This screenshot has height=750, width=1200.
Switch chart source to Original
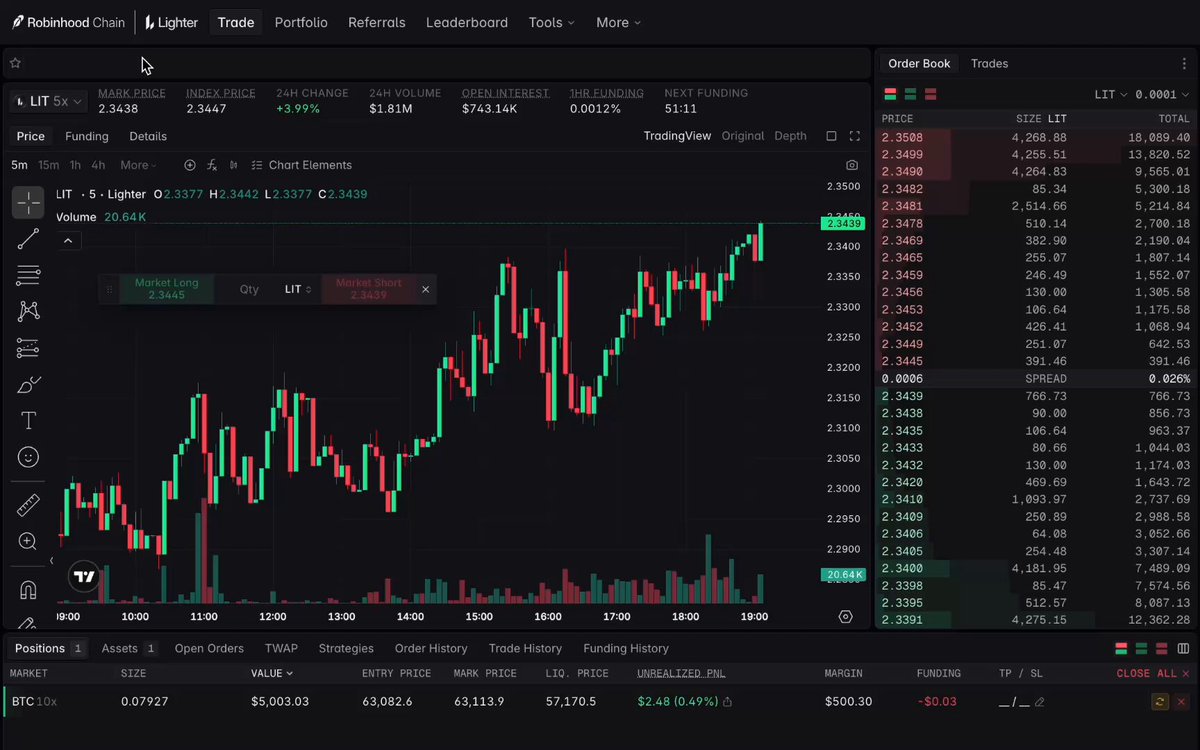coord(743,136)
